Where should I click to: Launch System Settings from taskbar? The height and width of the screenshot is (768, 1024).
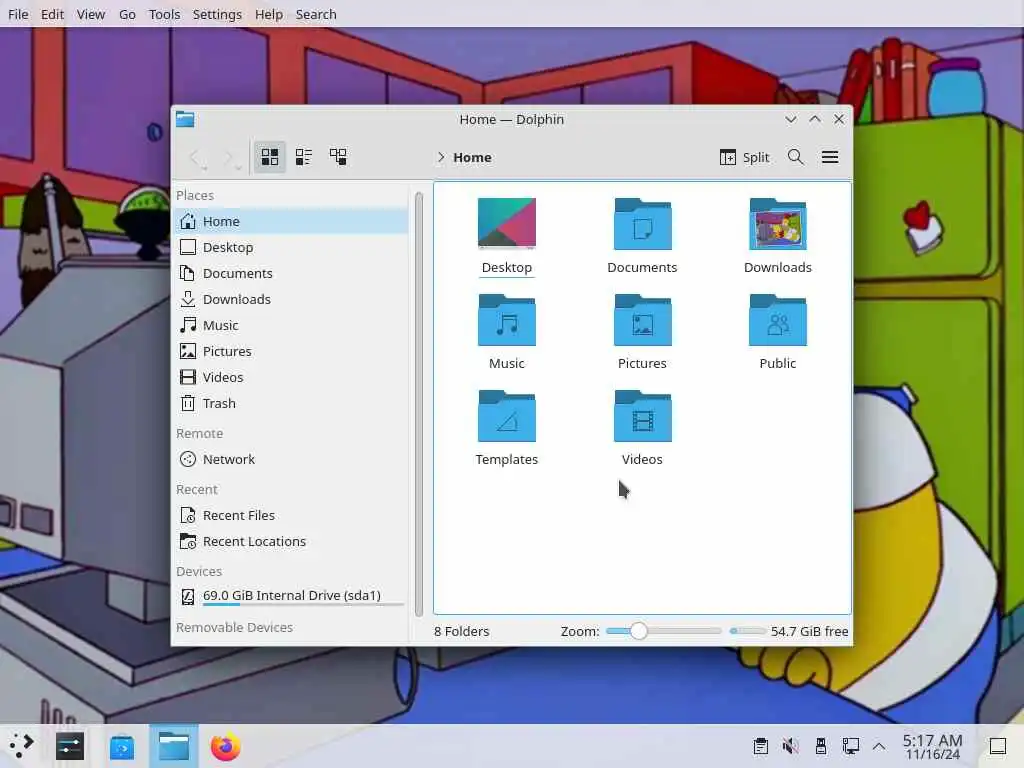[70, 746]
